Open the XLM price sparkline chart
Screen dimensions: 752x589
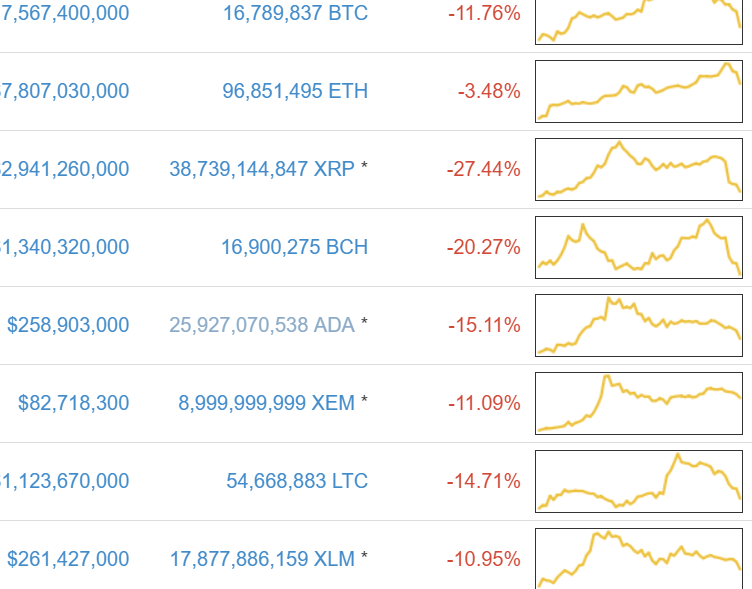[x=639, y=558]
